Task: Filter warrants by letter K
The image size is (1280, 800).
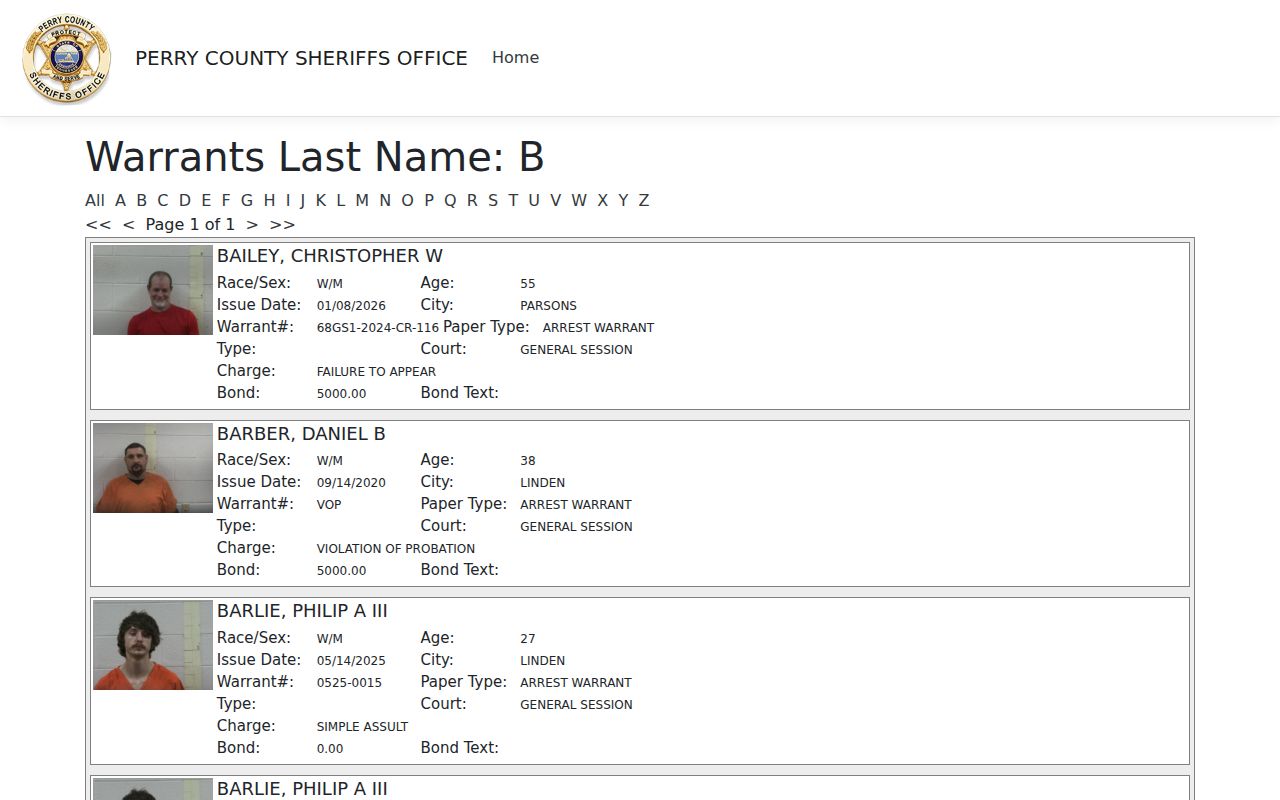Action: click(x=320, y=200)
